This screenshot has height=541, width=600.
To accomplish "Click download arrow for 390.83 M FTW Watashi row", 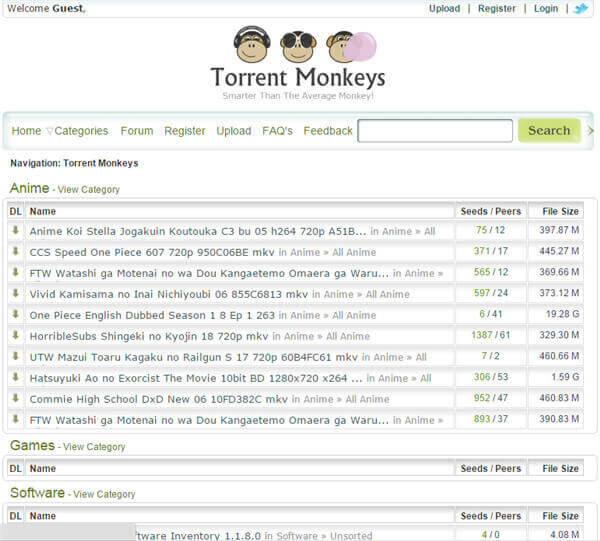I will tap(16, 419).
